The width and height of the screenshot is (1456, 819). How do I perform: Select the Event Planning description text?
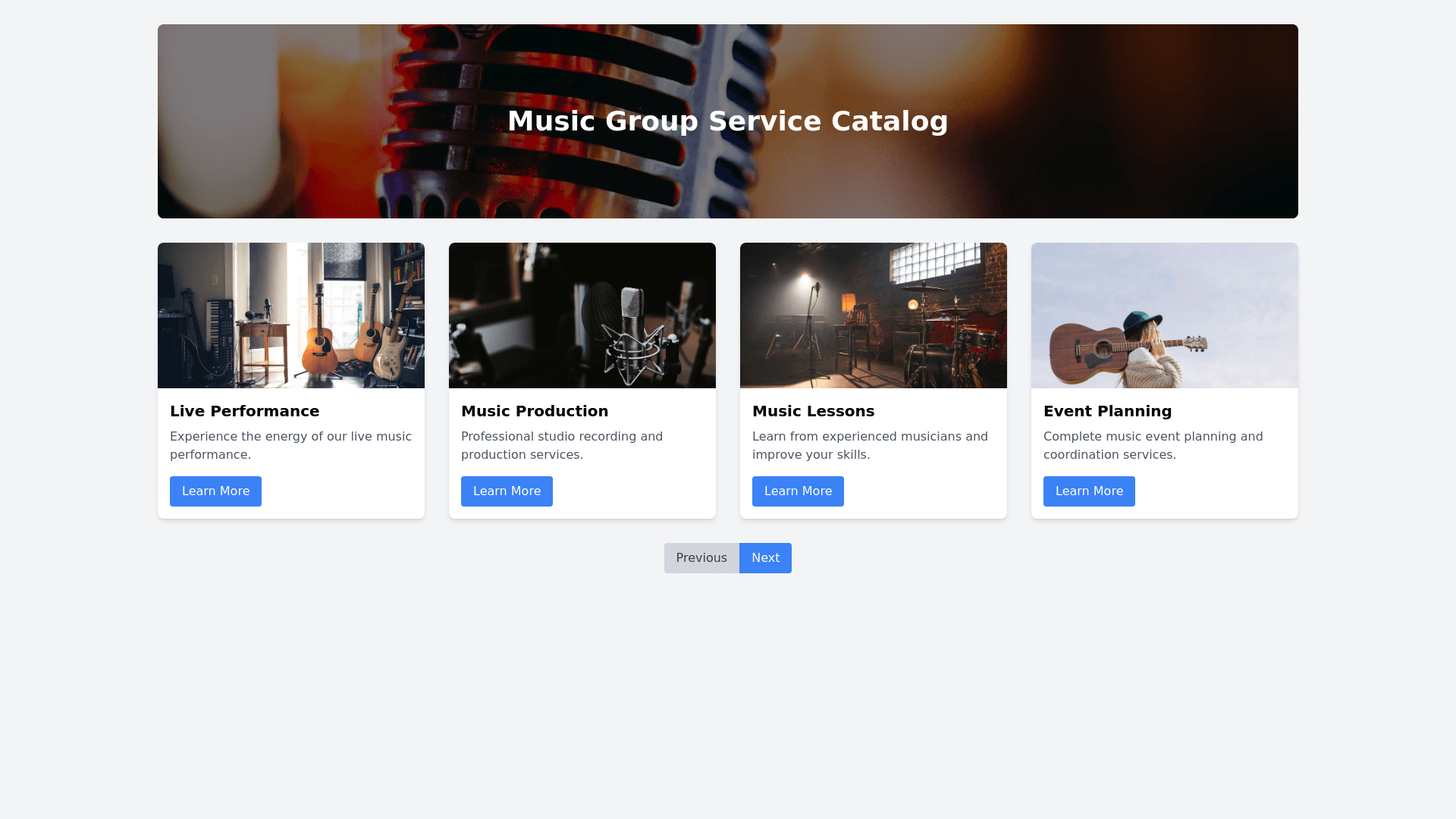tap(1153, 446)
